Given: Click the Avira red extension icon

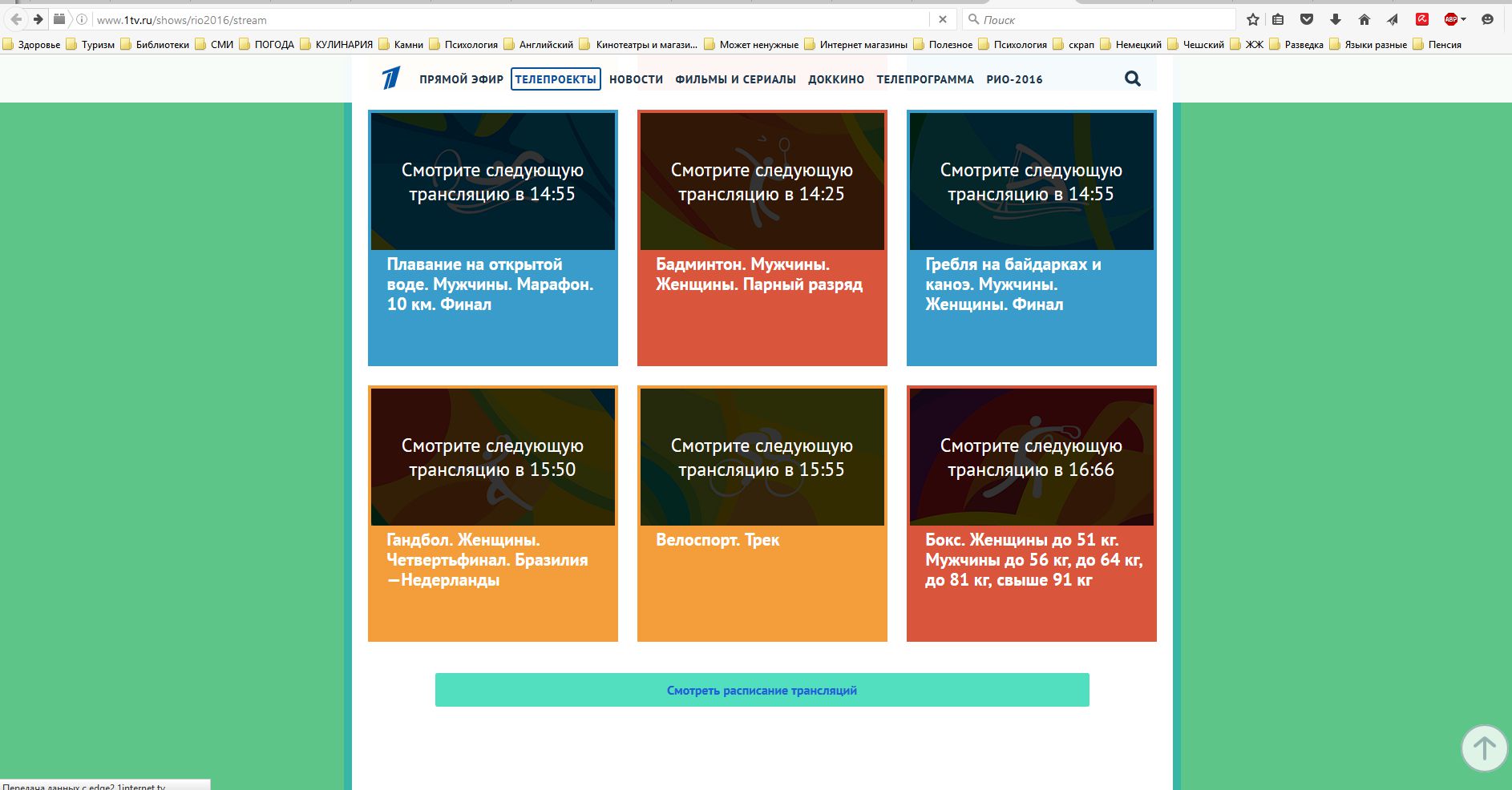Looking at the screenshot, I should pyautogui.click(x=1422, y=20).
